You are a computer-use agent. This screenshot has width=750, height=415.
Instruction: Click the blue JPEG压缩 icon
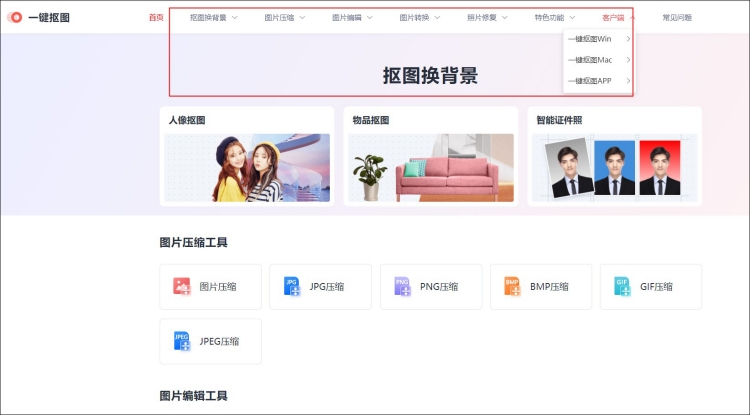click(182, 341)
